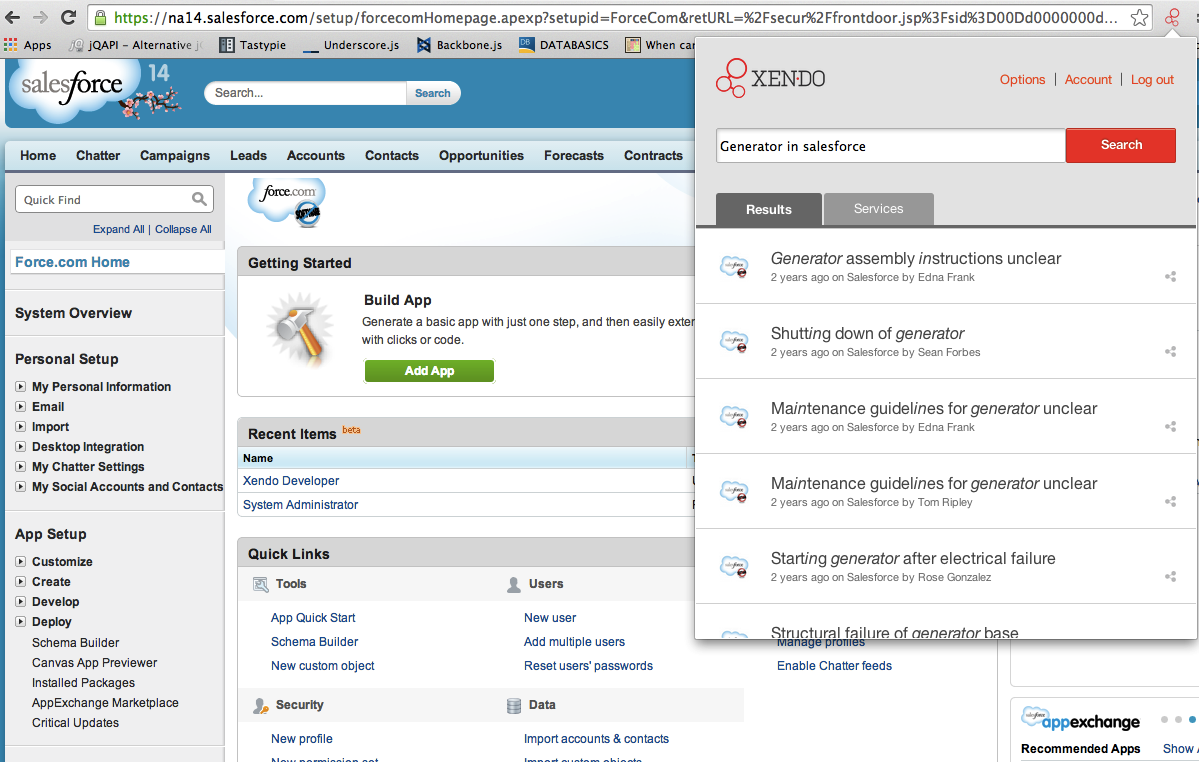Open the Xendo Developer recent item
Screen dimensions: 1199x762
tap(291, 481)
